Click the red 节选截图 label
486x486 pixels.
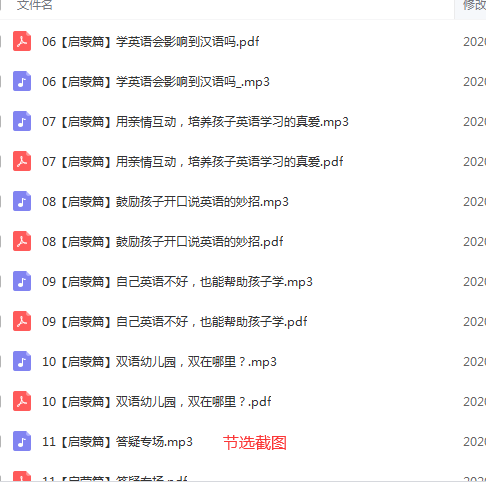pyautogui.click(x=255, y=443)
